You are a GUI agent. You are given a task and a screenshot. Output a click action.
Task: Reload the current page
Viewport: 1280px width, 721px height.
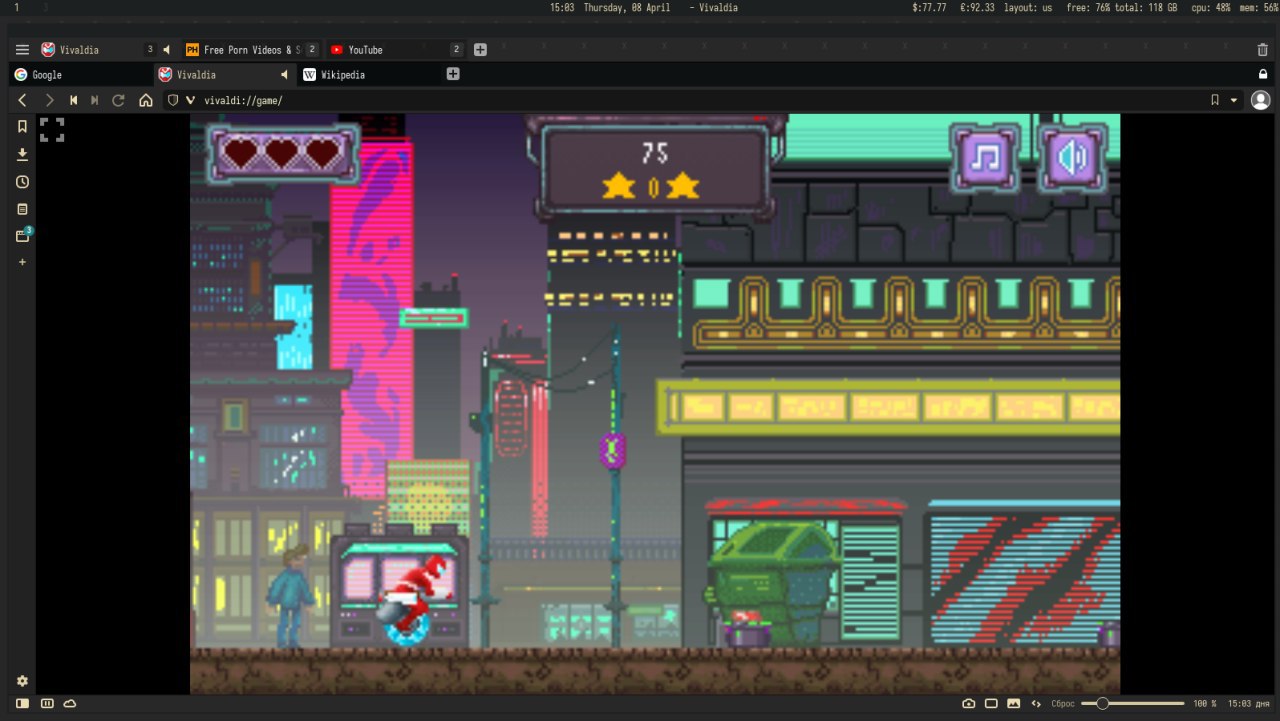point(118,100)
